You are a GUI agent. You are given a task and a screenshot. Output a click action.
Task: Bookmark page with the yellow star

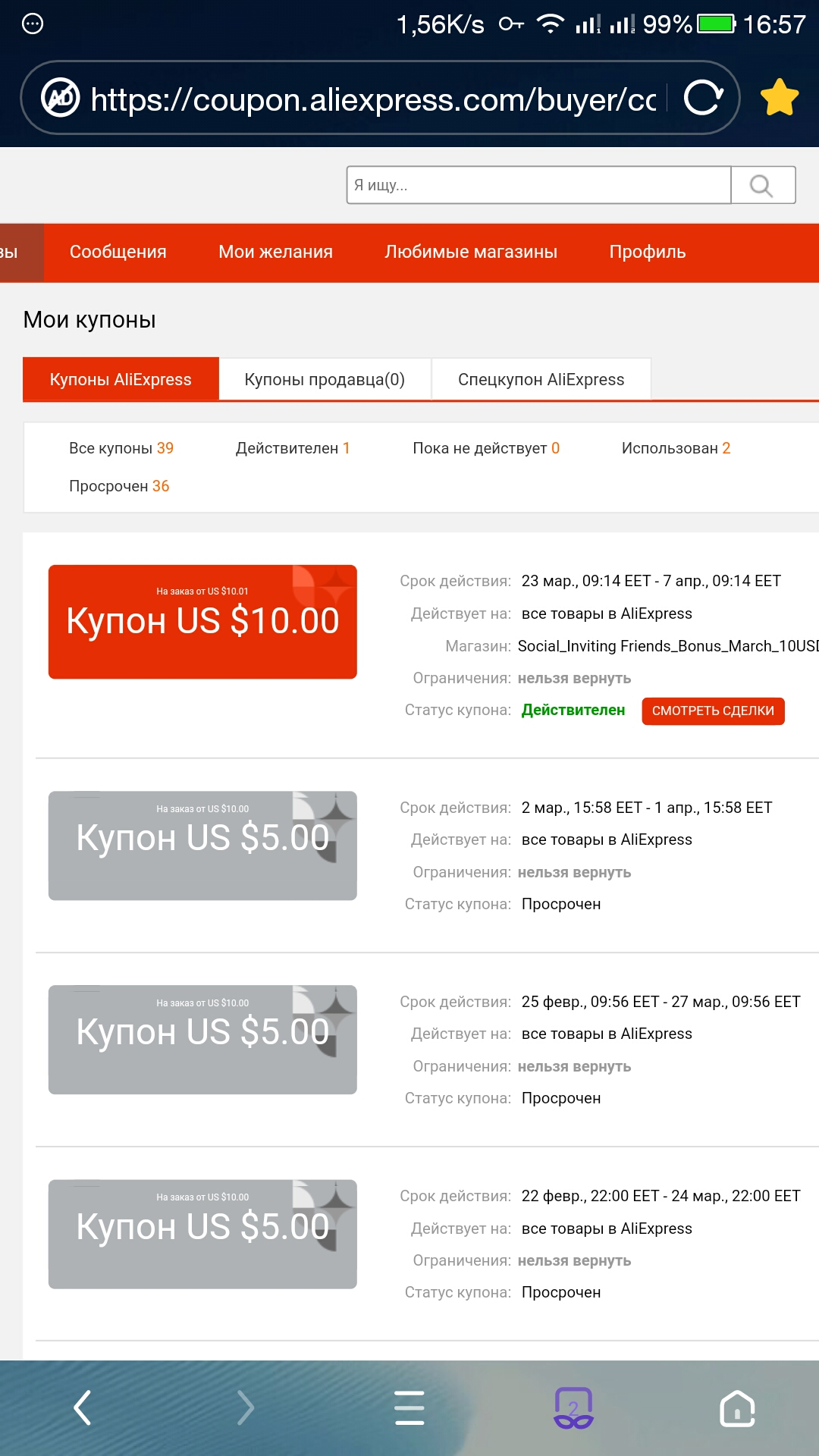(780, 98)
